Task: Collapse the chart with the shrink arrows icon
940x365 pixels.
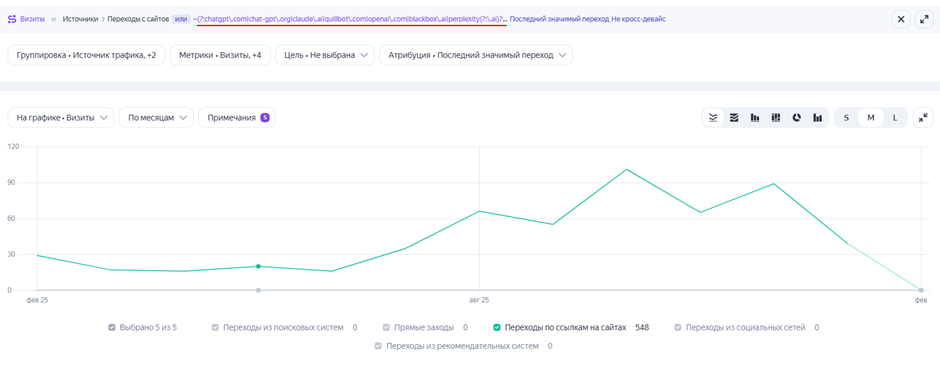Action: tap(923, 118)
